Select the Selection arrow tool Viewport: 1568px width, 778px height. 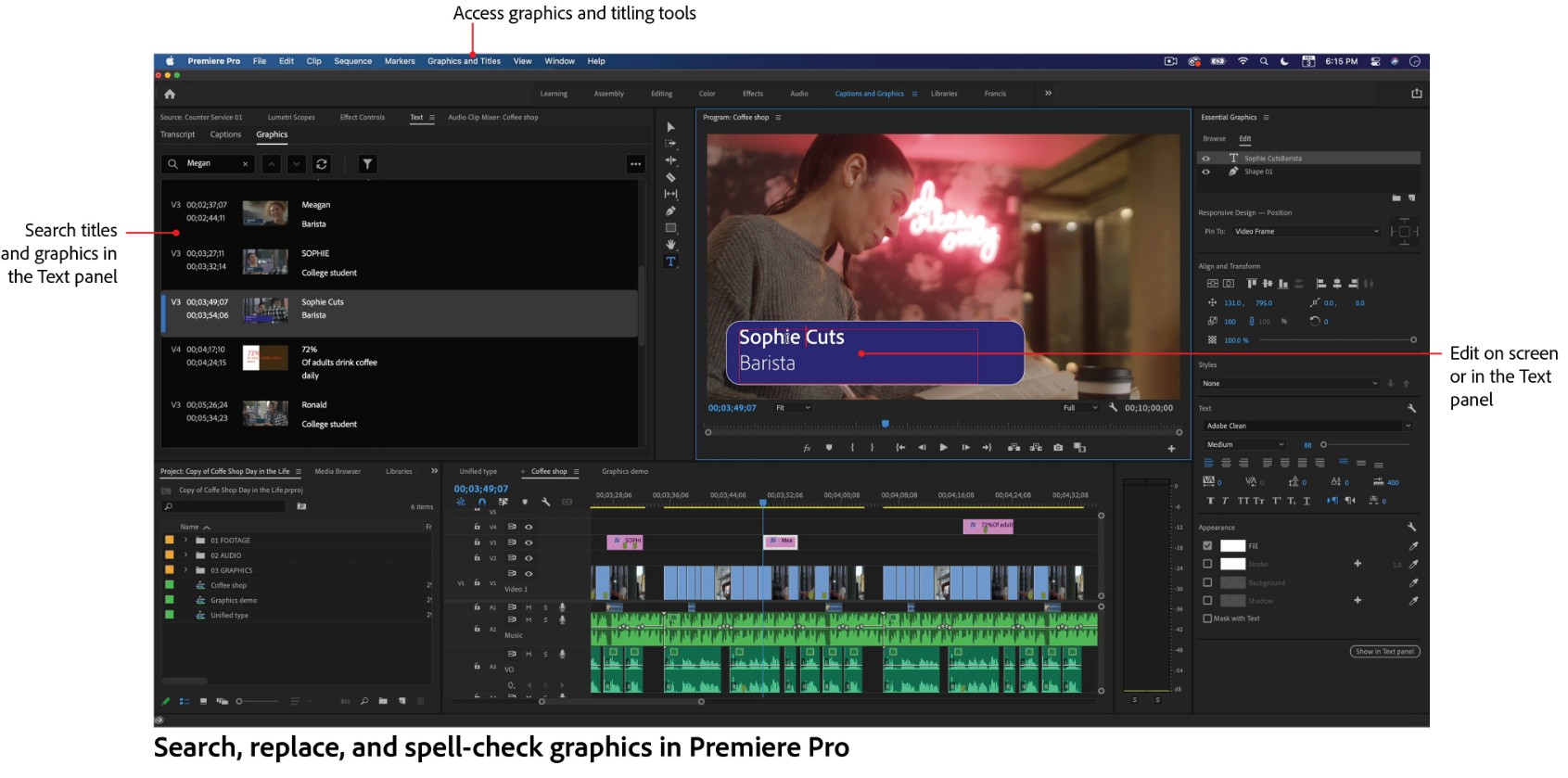coord(670,127)
